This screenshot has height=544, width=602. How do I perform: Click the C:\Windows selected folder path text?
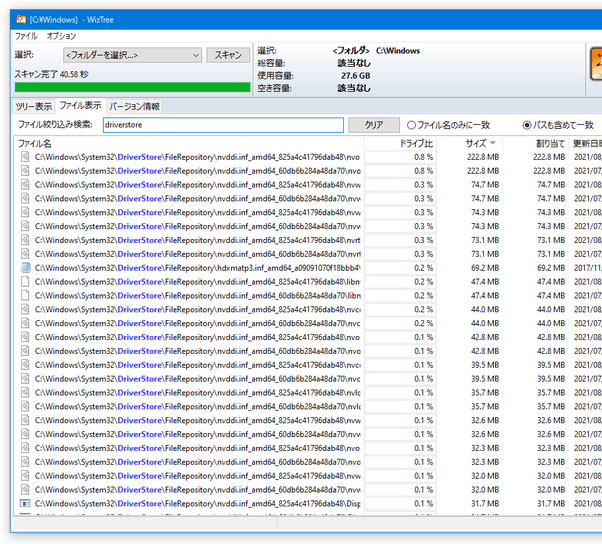point(398,51)
